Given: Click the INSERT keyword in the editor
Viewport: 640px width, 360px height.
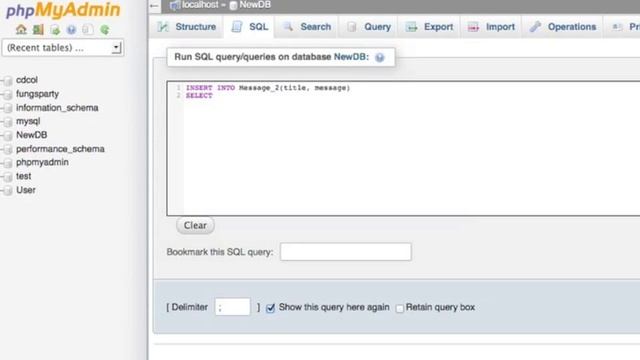Looking at the screenshot, I should pos(199,88).
